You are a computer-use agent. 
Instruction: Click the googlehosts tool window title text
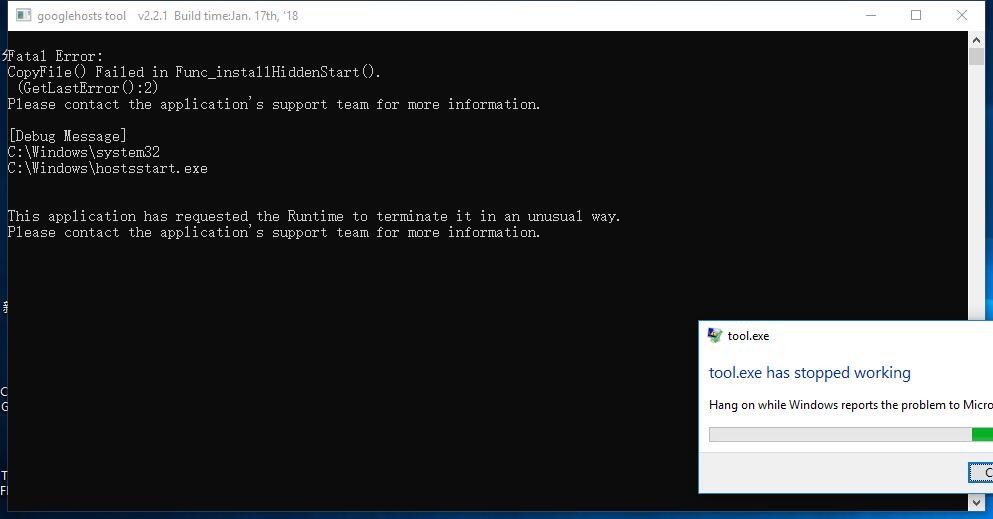[168, 16]
